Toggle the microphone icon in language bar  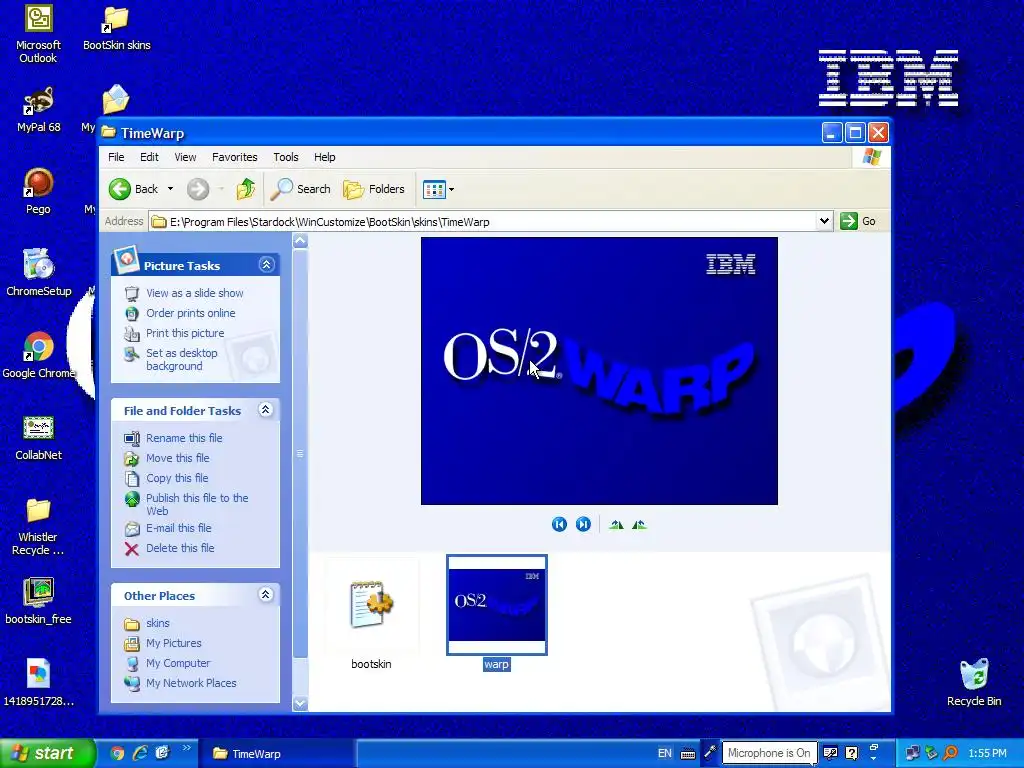pyautogui.click(x=710, y=753)
